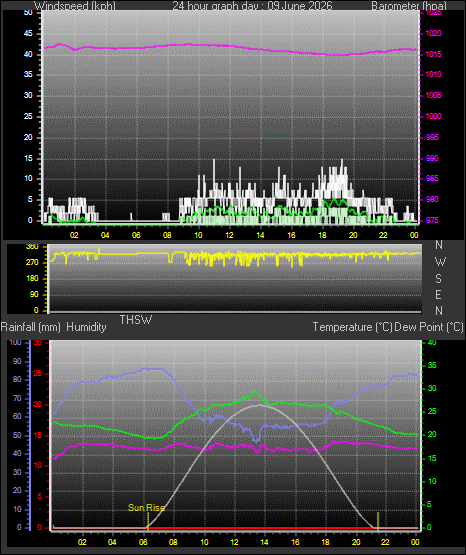Click the 14 hour tick on temperature graph

[264, 542]
